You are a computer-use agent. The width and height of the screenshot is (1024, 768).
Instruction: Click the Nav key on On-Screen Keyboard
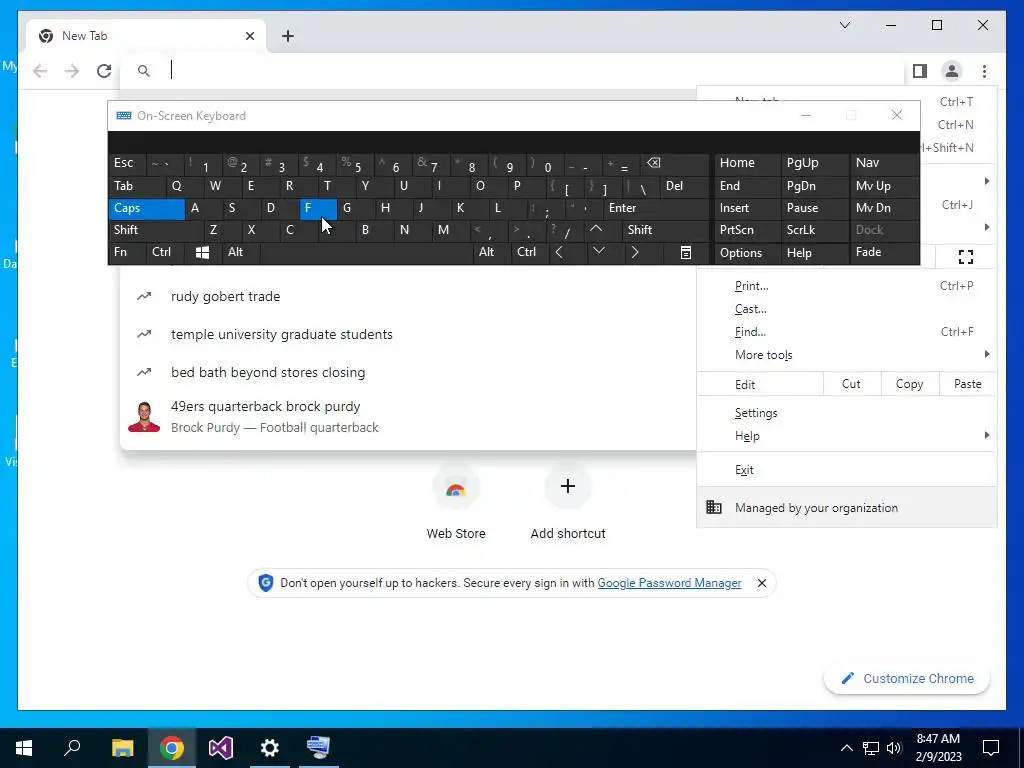(x=884, y=163)
